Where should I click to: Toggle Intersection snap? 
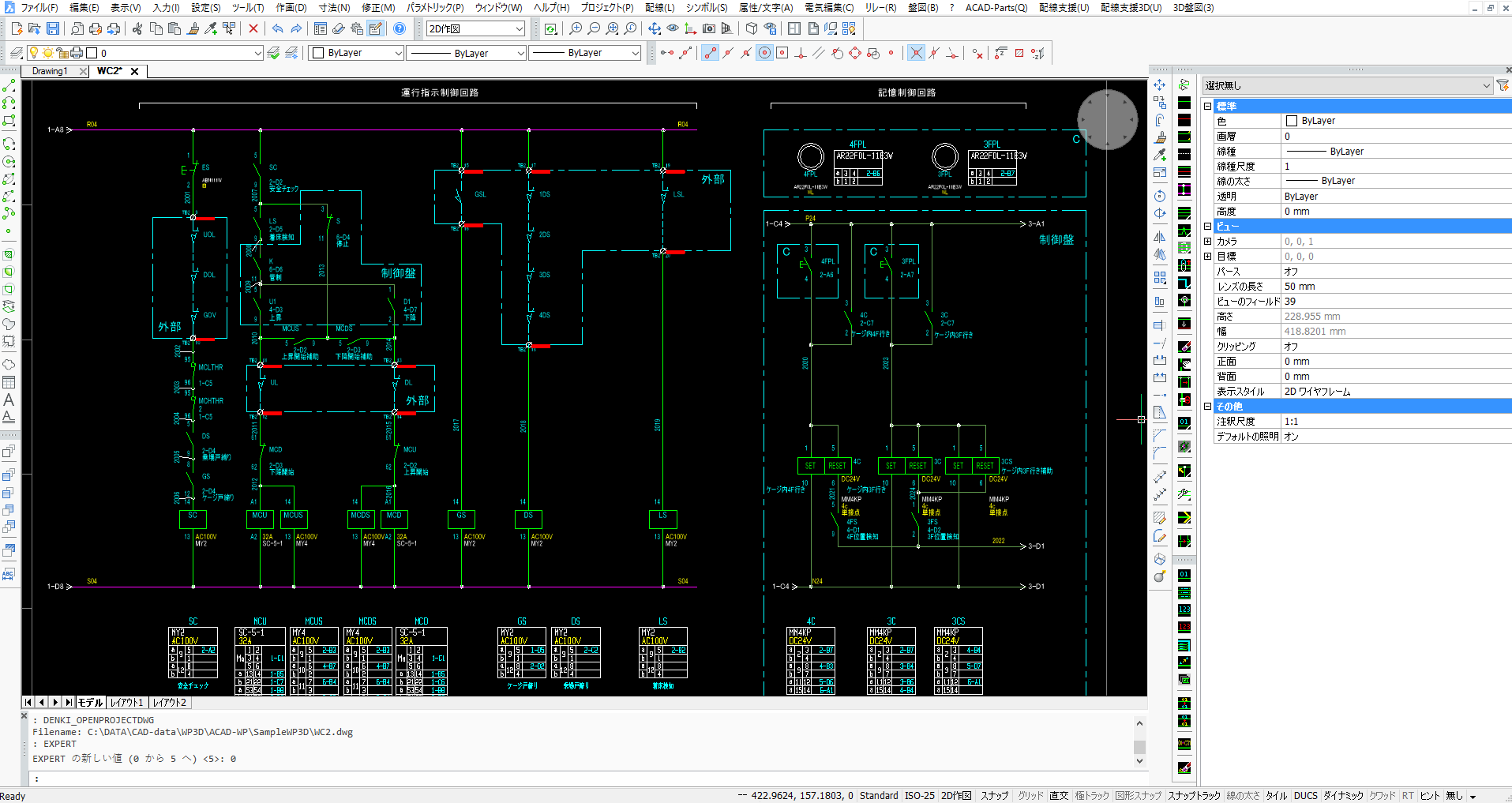click(x=916, y=53)
